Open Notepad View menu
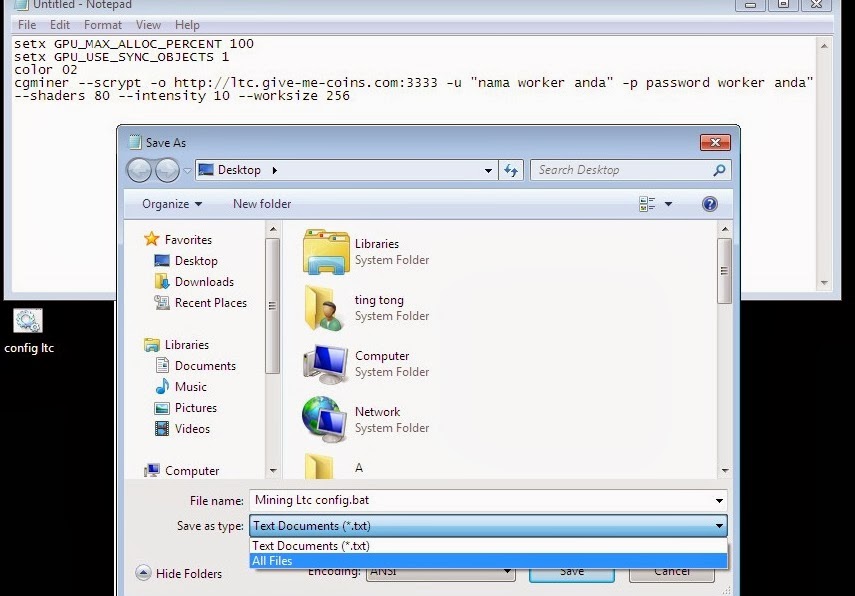The width and height of the screenshot is (855, 596). [148, 25]
